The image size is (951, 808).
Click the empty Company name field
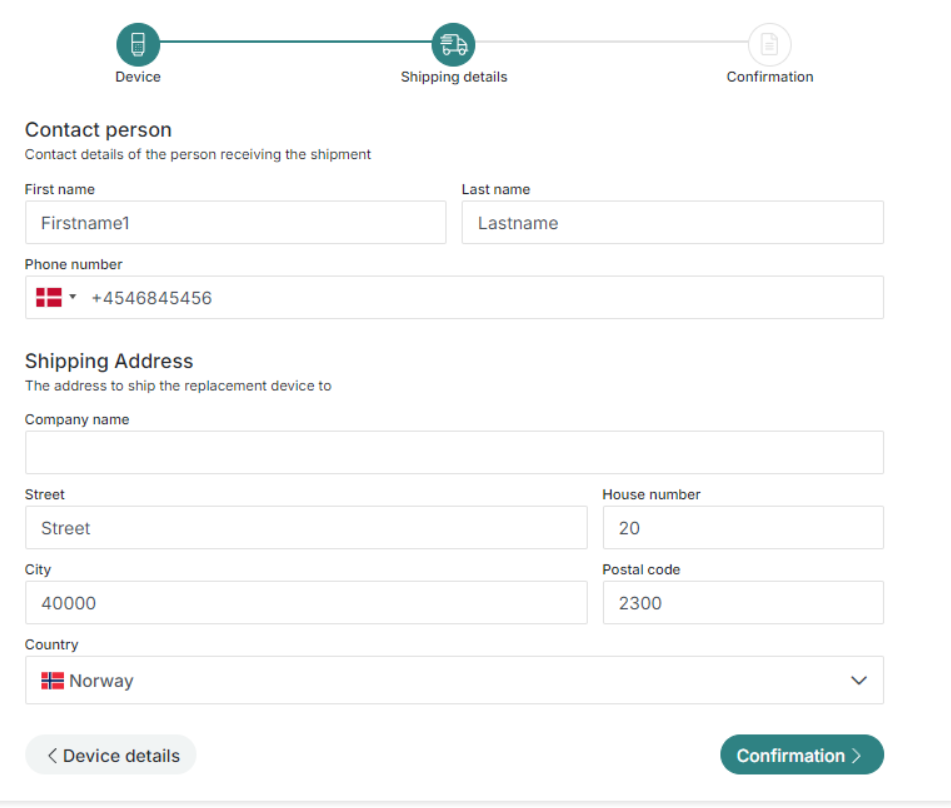[x=454, y=453]
